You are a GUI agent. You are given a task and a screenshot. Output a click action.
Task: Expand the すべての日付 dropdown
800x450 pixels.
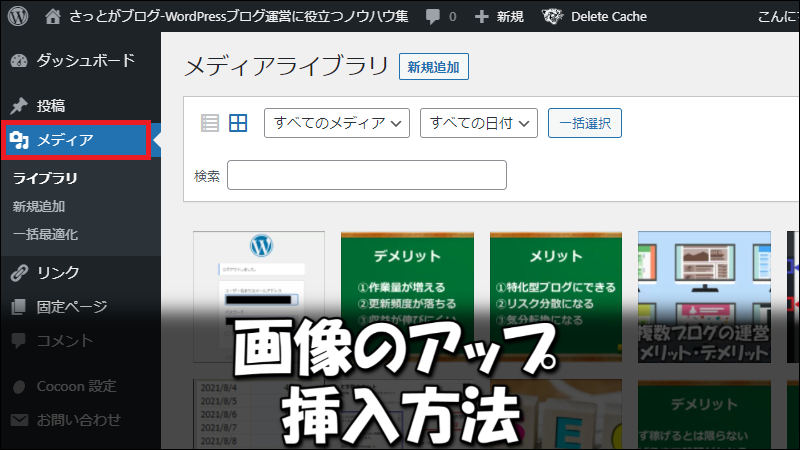pyautogui.click(x=479, y=123)
